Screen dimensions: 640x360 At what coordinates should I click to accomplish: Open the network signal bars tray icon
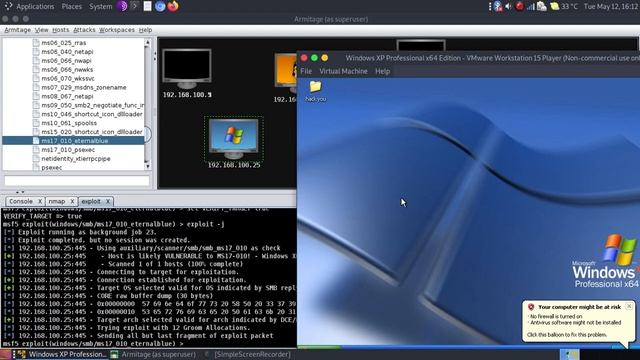point(530,7)
